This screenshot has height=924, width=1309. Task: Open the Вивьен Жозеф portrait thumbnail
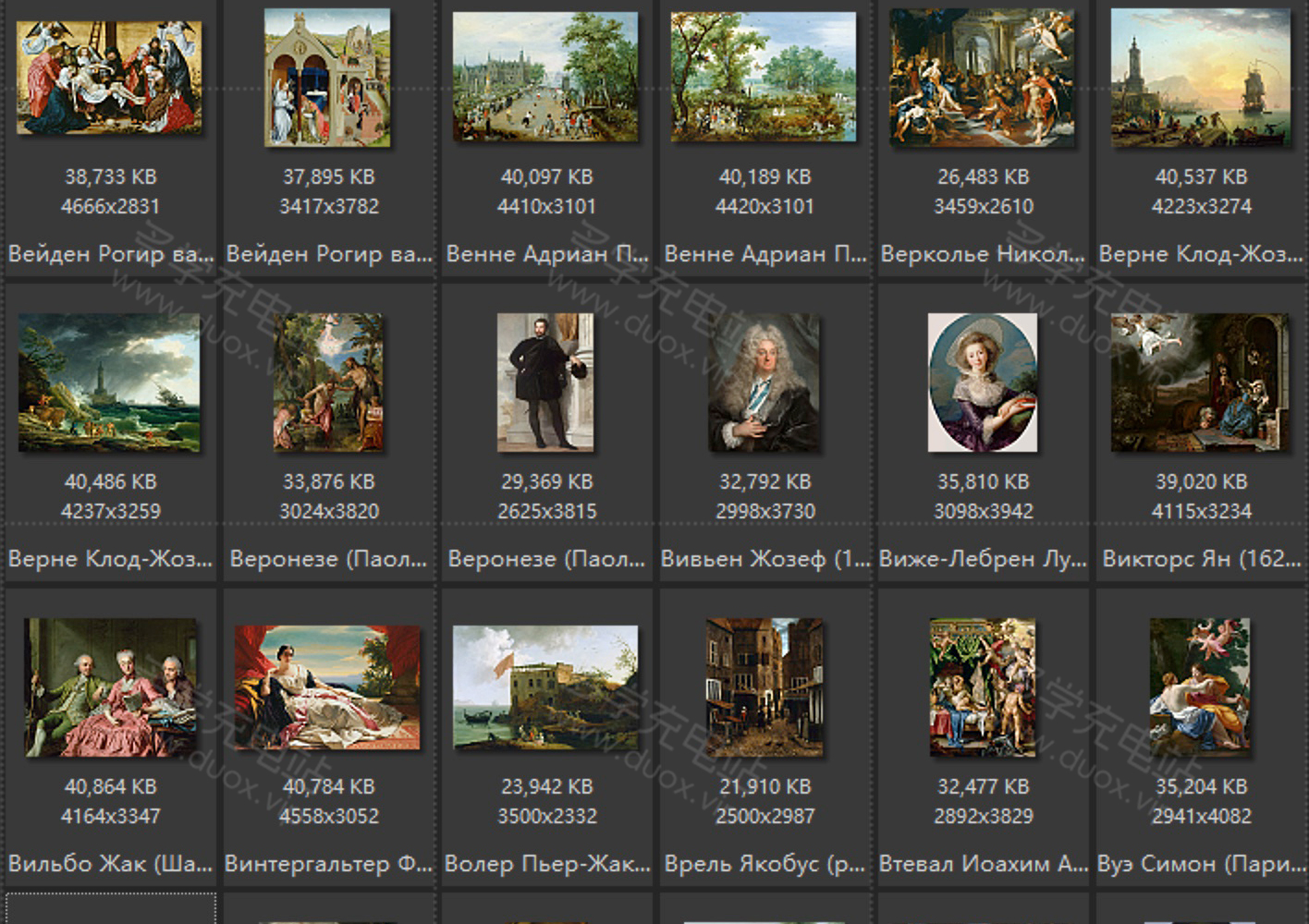point(764,383)
